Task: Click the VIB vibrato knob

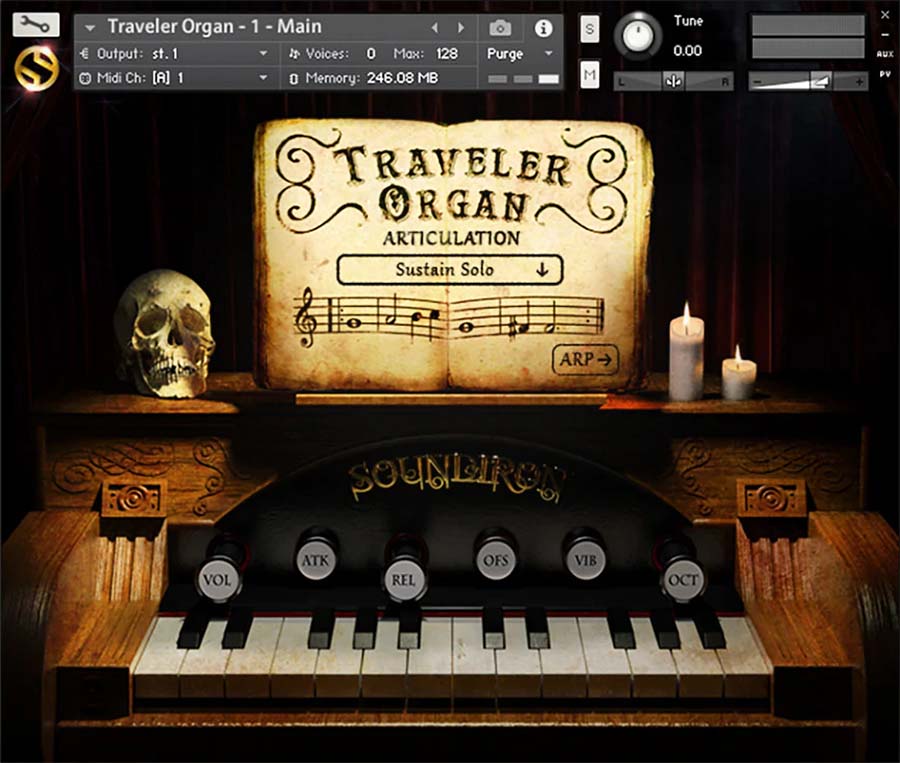Action: 585,560
